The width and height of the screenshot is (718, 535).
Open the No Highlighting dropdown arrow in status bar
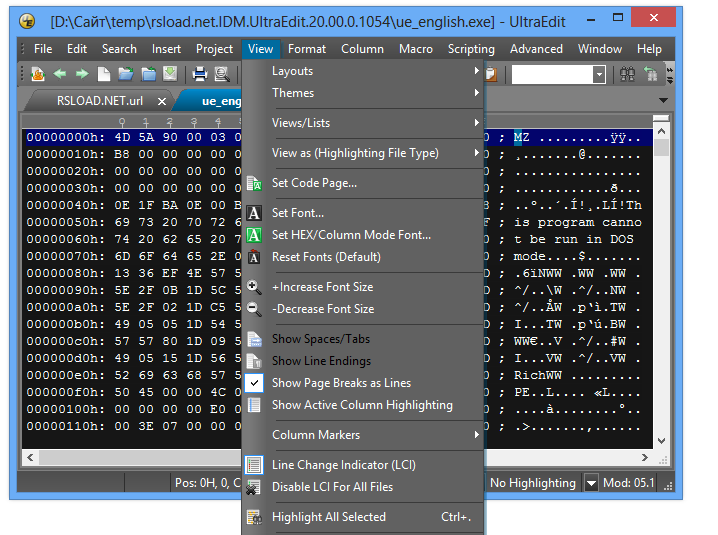coord(592,483)
